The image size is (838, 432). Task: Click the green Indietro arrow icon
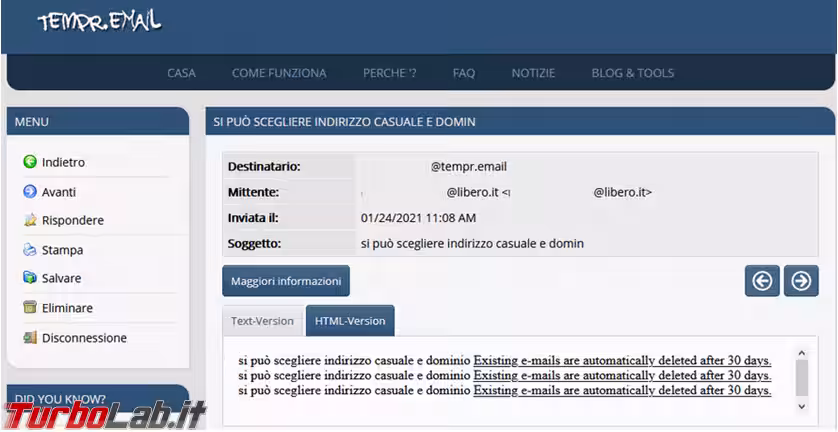click(30, 162)
